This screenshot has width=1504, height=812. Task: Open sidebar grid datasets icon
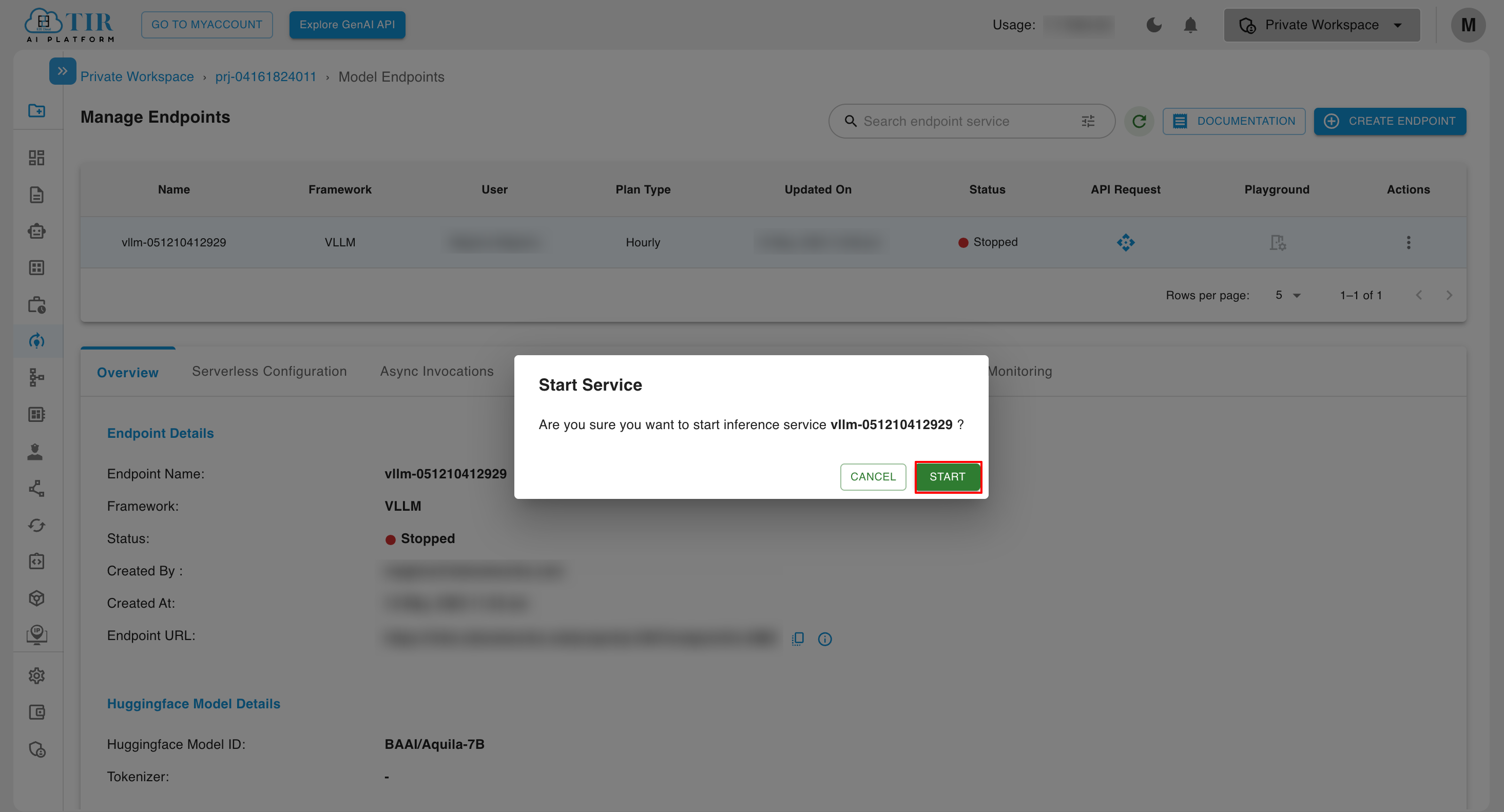click(37, 267)
